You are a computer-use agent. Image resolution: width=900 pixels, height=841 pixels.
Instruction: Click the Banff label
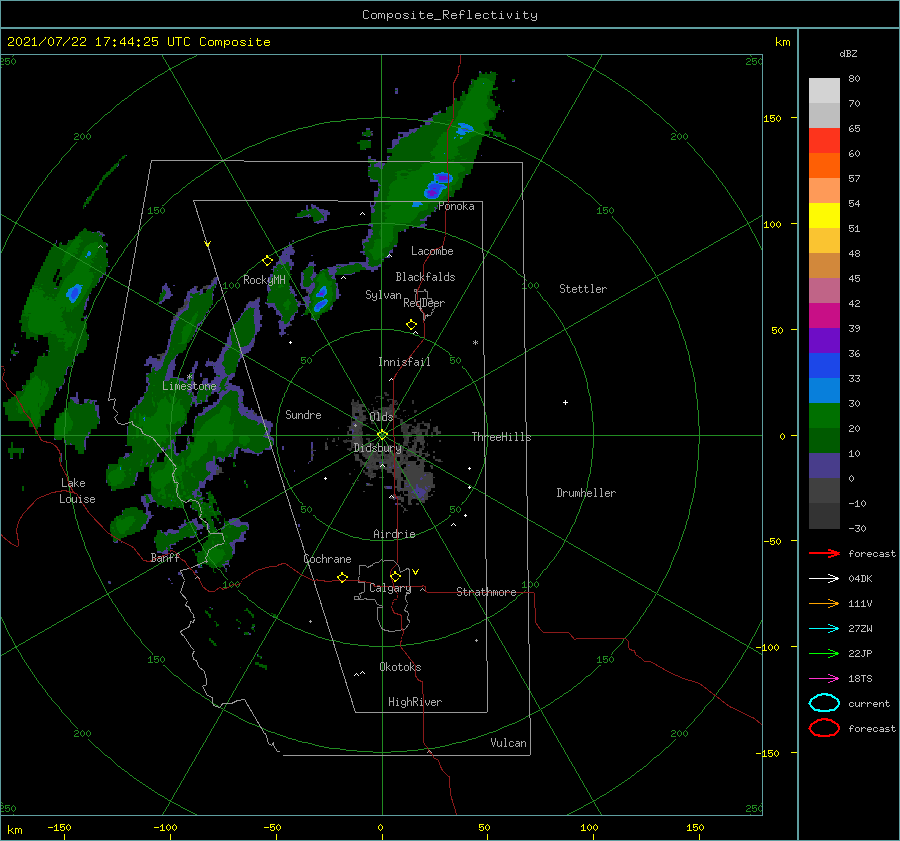tap(165, 557)
